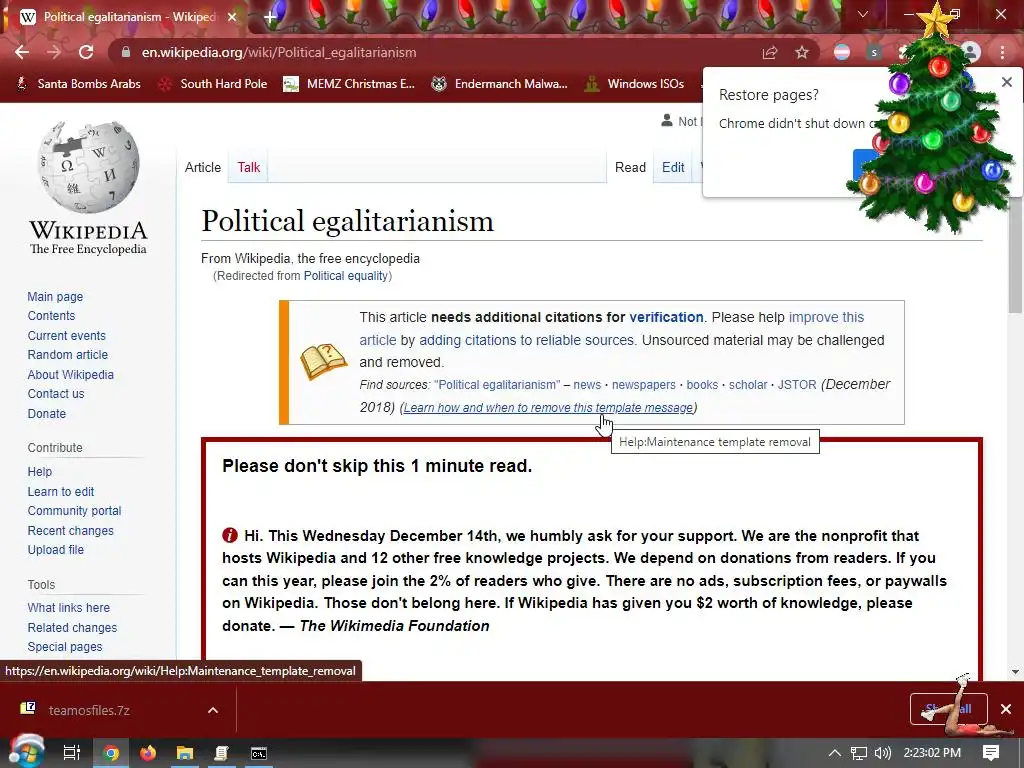
Task: Select the Read tab
Action: pyautogui.click(x=630, y=167)
